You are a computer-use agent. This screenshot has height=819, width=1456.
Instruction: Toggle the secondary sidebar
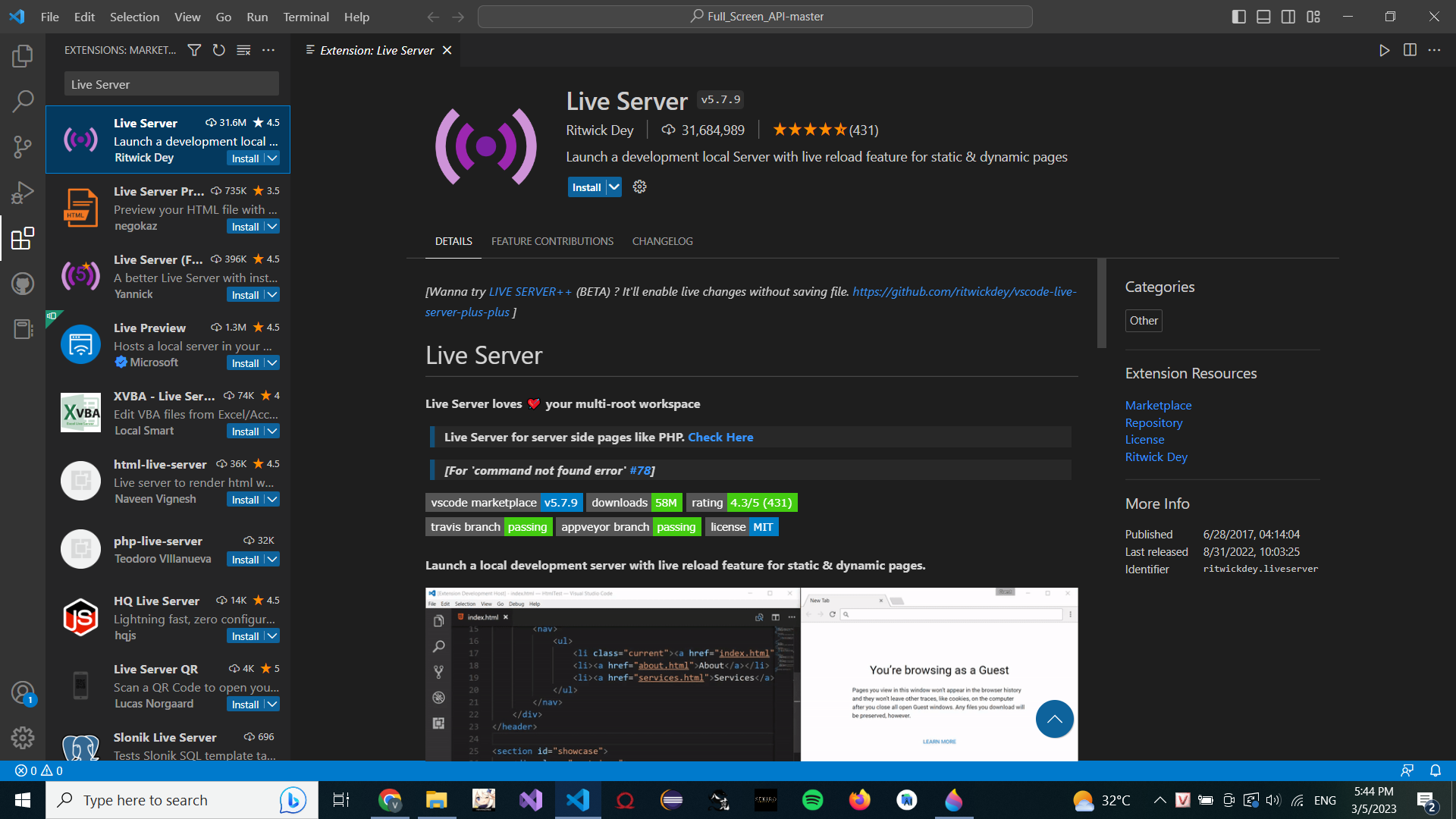pyautogui.click(x=1288, y=16)
